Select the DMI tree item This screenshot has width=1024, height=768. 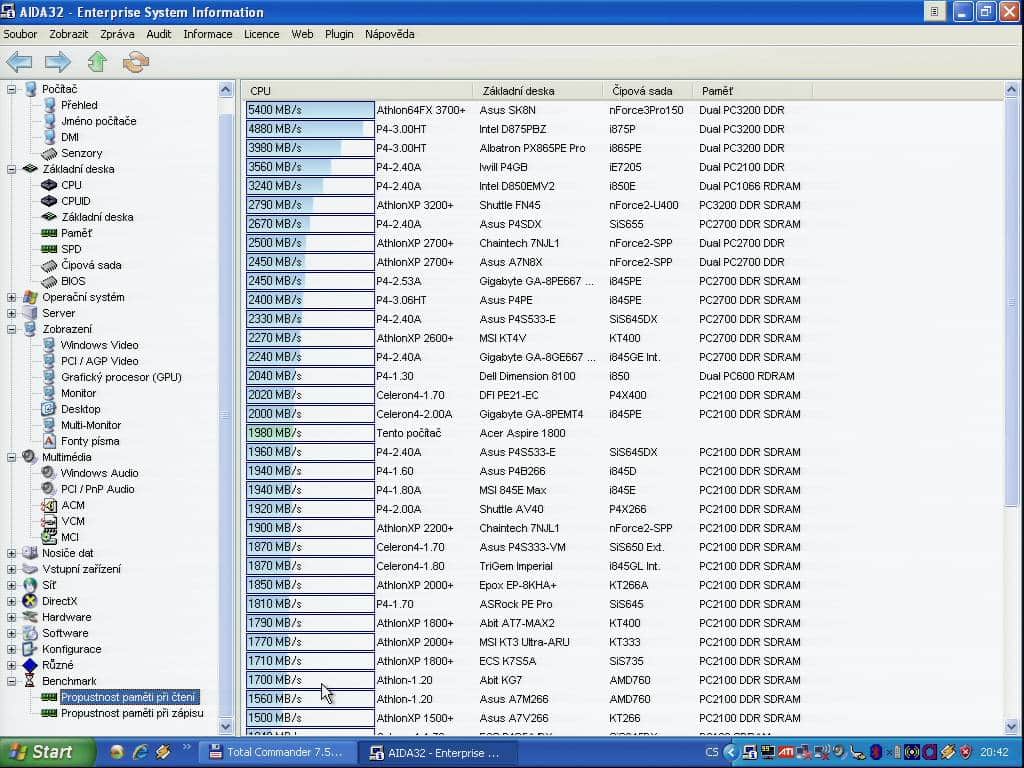point(70,137)
